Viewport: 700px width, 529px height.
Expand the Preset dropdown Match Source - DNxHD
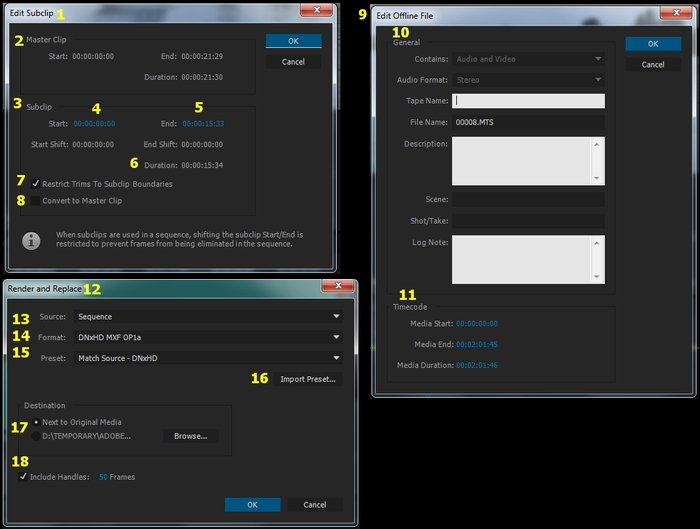[x=209, y=358]
